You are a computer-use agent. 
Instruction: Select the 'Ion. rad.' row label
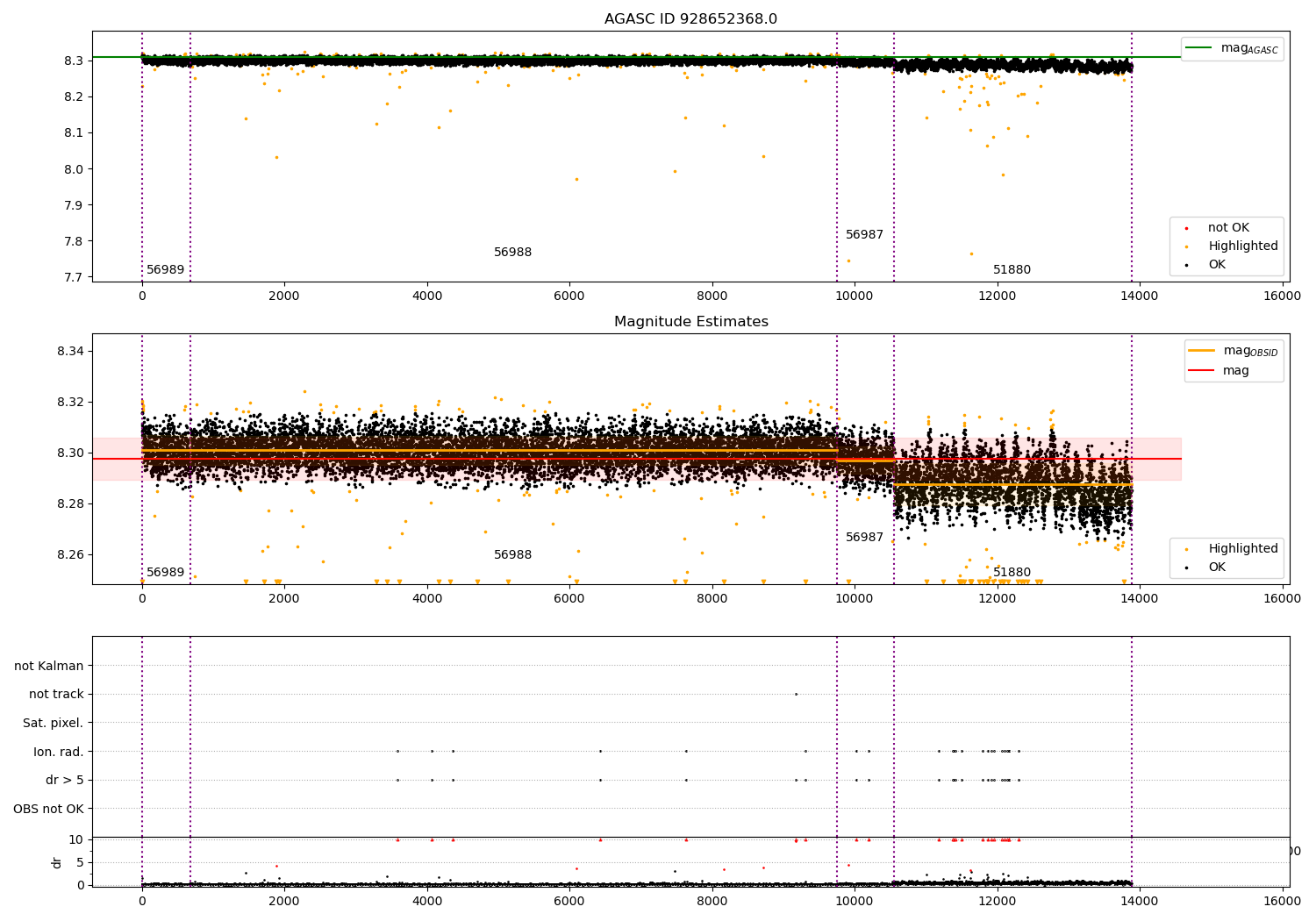pyautogui.click(x=59, y=752)
